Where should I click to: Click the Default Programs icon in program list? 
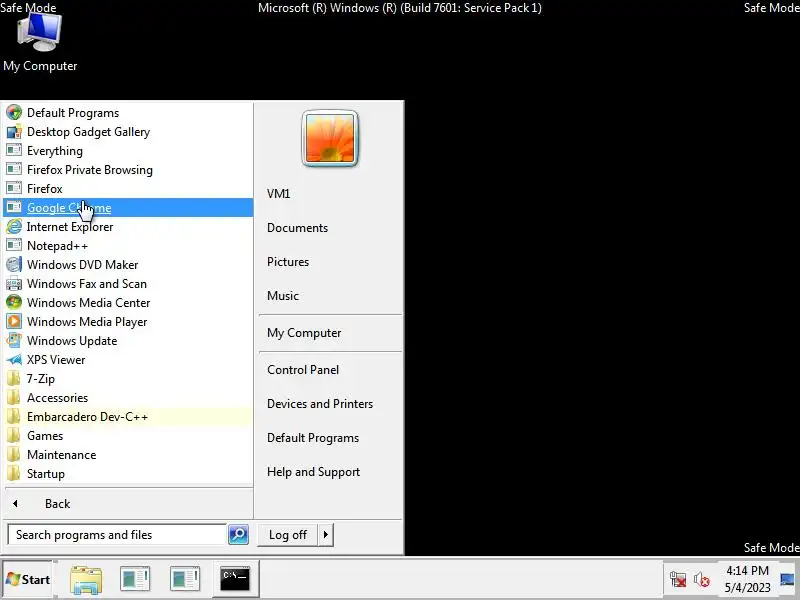(14, 113)
